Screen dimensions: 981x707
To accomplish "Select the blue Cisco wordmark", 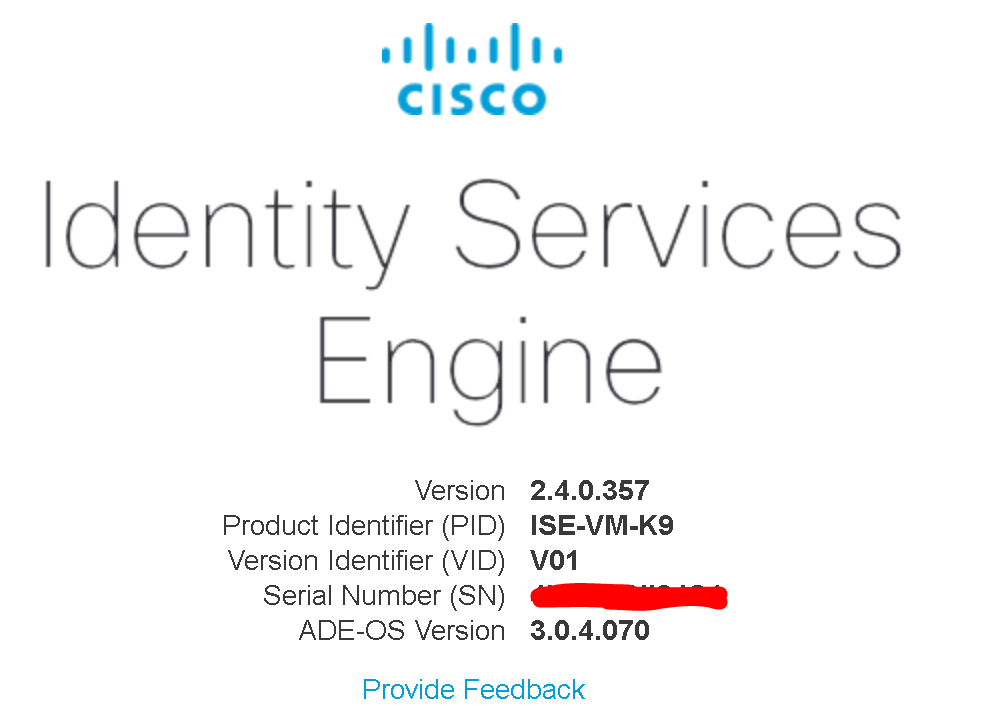I will (x=470, y=97).
